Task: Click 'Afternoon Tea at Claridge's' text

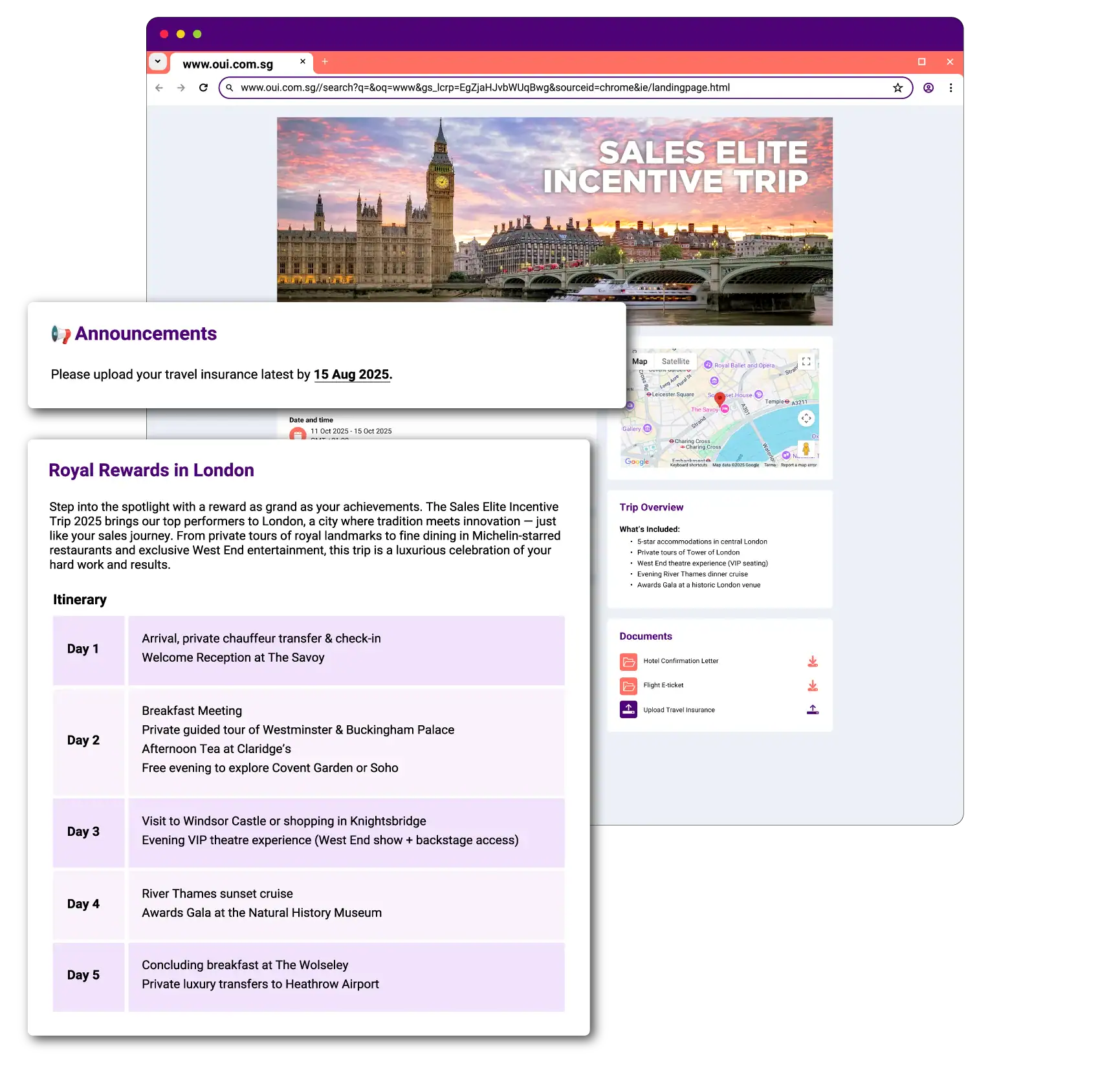Action: point(216,749)
